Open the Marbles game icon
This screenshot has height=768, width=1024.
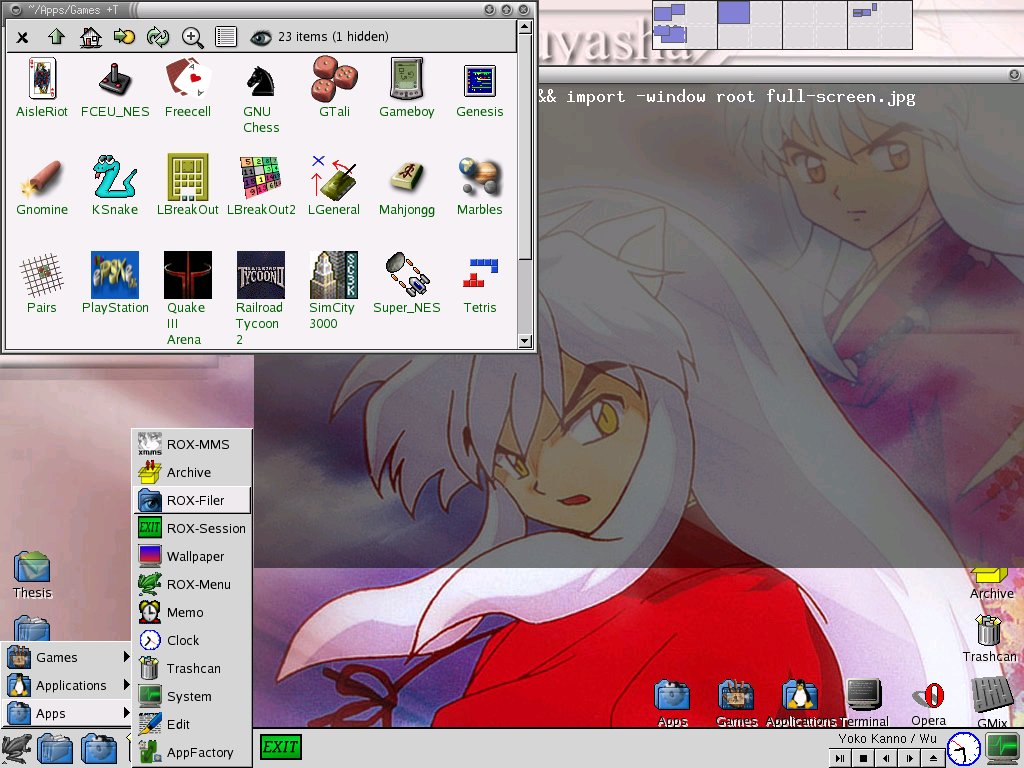point(479,186)
